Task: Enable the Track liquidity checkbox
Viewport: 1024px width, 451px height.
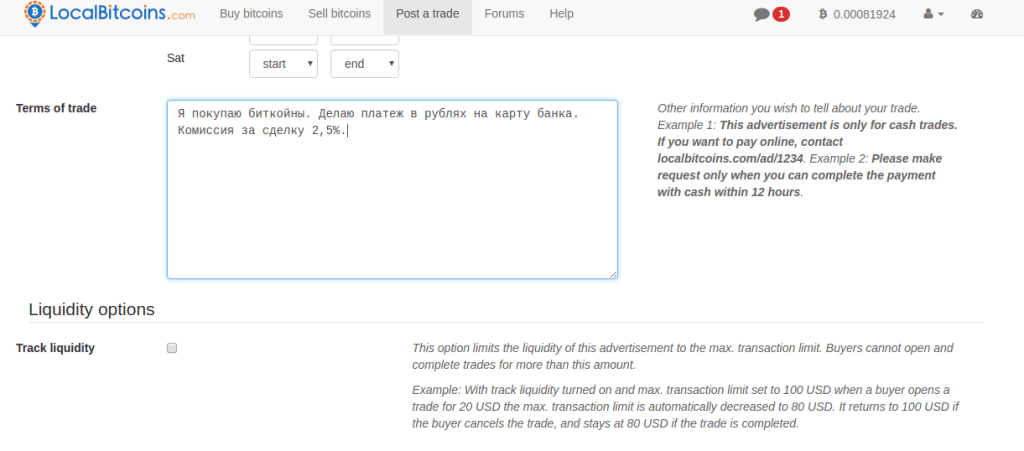Action: tap(172, 348)
